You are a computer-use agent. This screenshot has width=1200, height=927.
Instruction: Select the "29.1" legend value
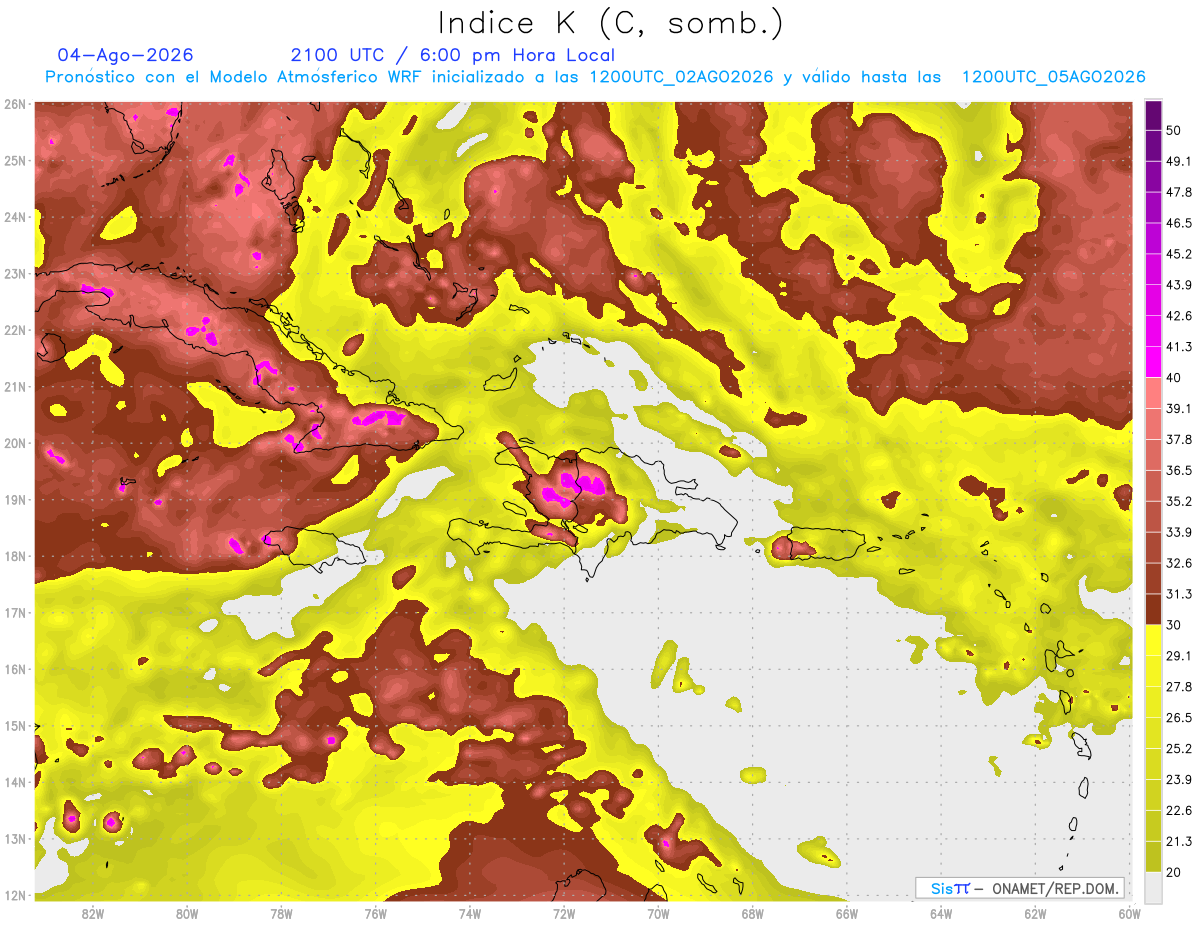[x=1179, y=656]
